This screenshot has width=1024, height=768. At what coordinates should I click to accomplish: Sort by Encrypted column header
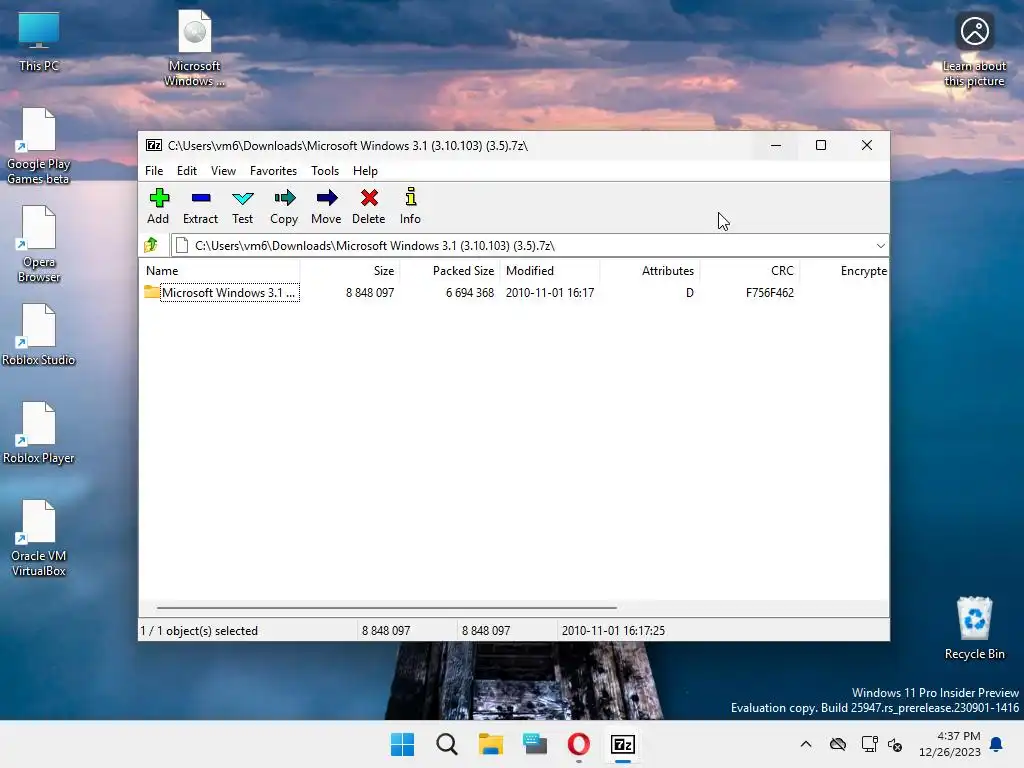(x=844, y=271)
